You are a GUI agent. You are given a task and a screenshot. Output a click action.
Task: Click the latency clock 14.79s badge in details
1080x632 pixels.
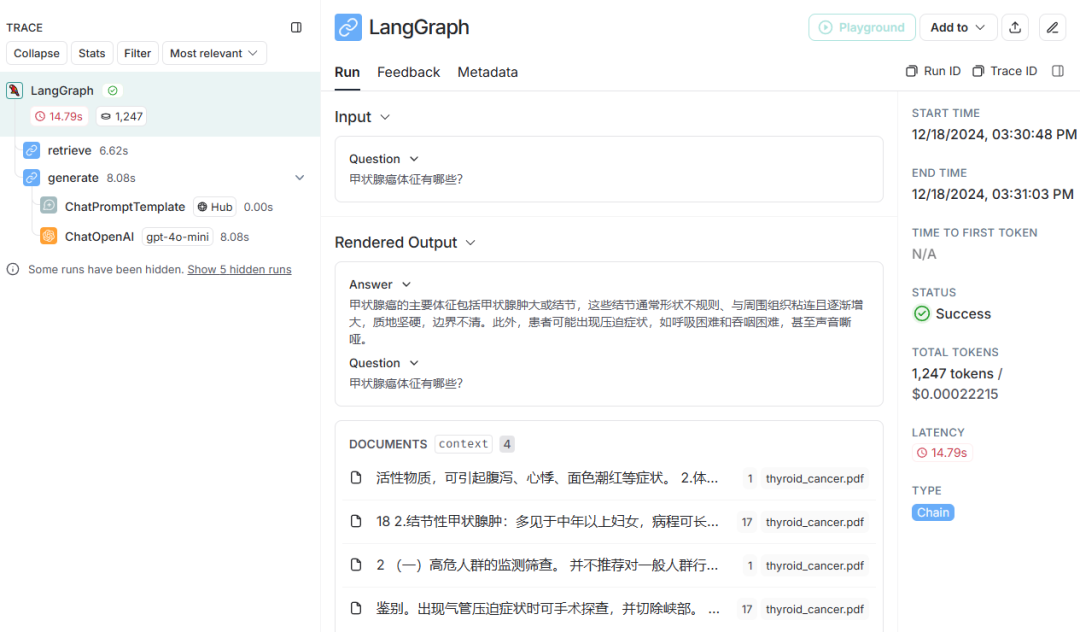942,453
